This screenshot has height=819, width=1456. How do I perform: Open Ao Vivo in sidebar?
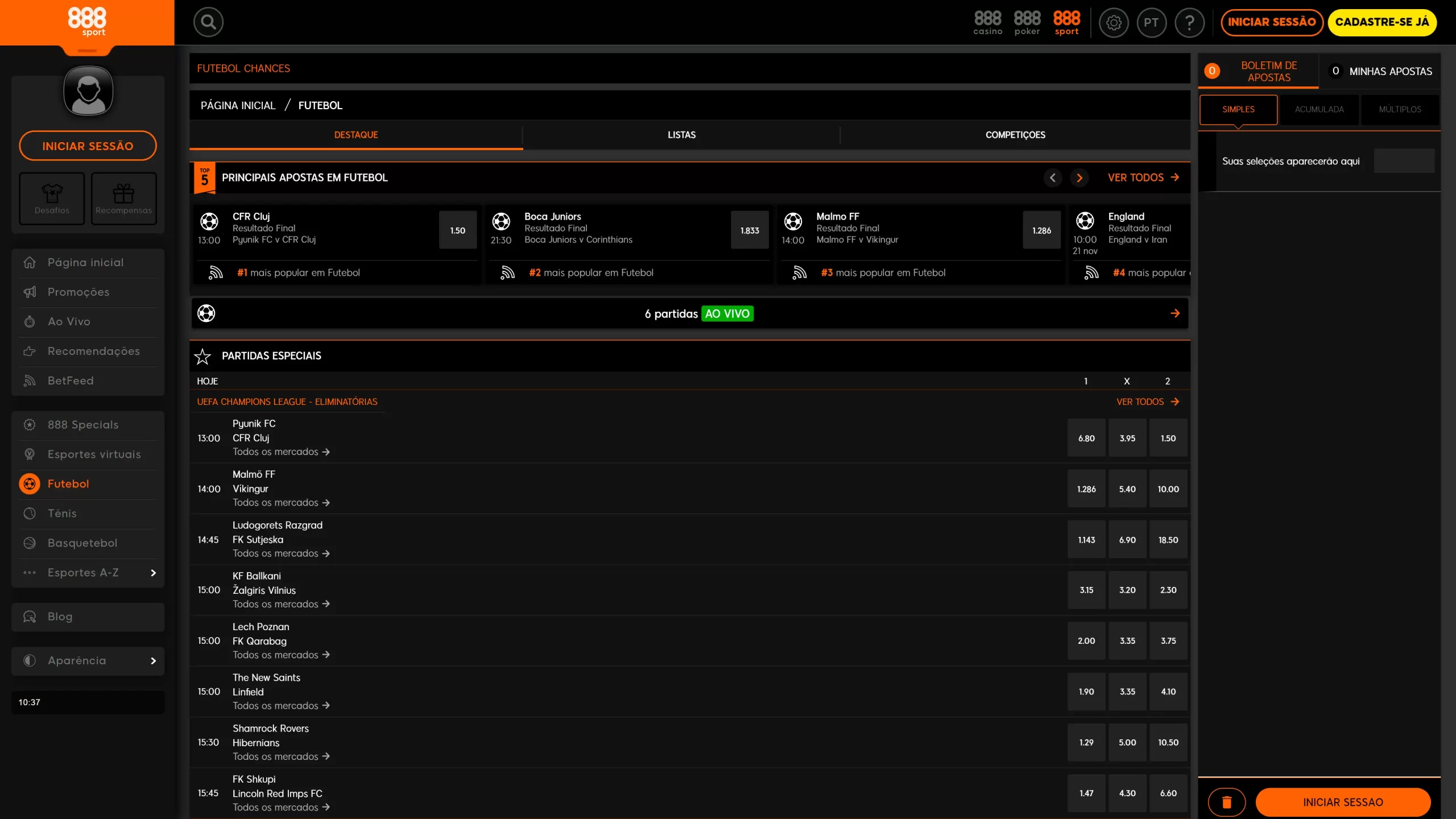(88, 321)
